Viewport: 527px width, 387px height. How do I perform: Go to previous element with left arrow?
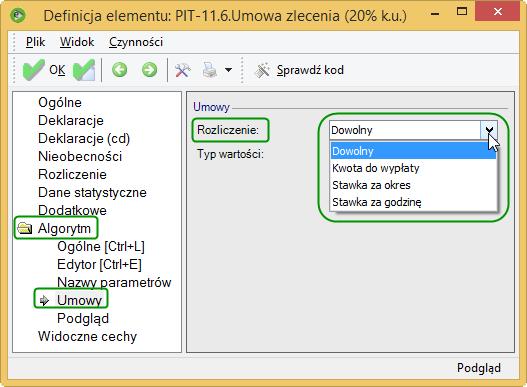(x=119, y=70)
